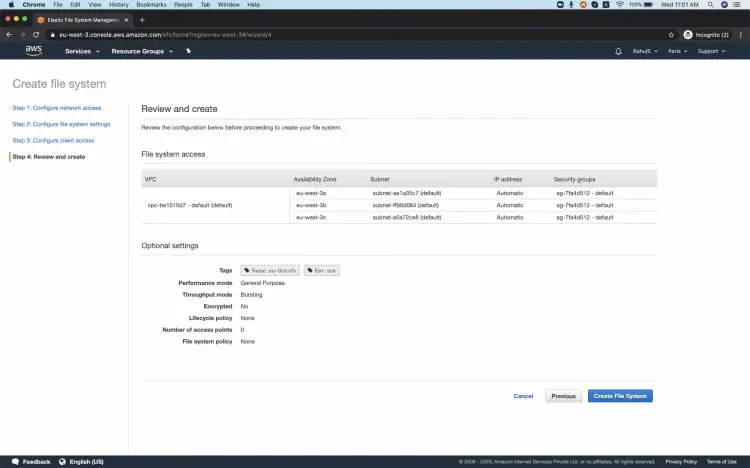The height and width of the screenshot is (468, 750).
Task: Click the site lock icon in address bar
Action: tap(53, 35)
